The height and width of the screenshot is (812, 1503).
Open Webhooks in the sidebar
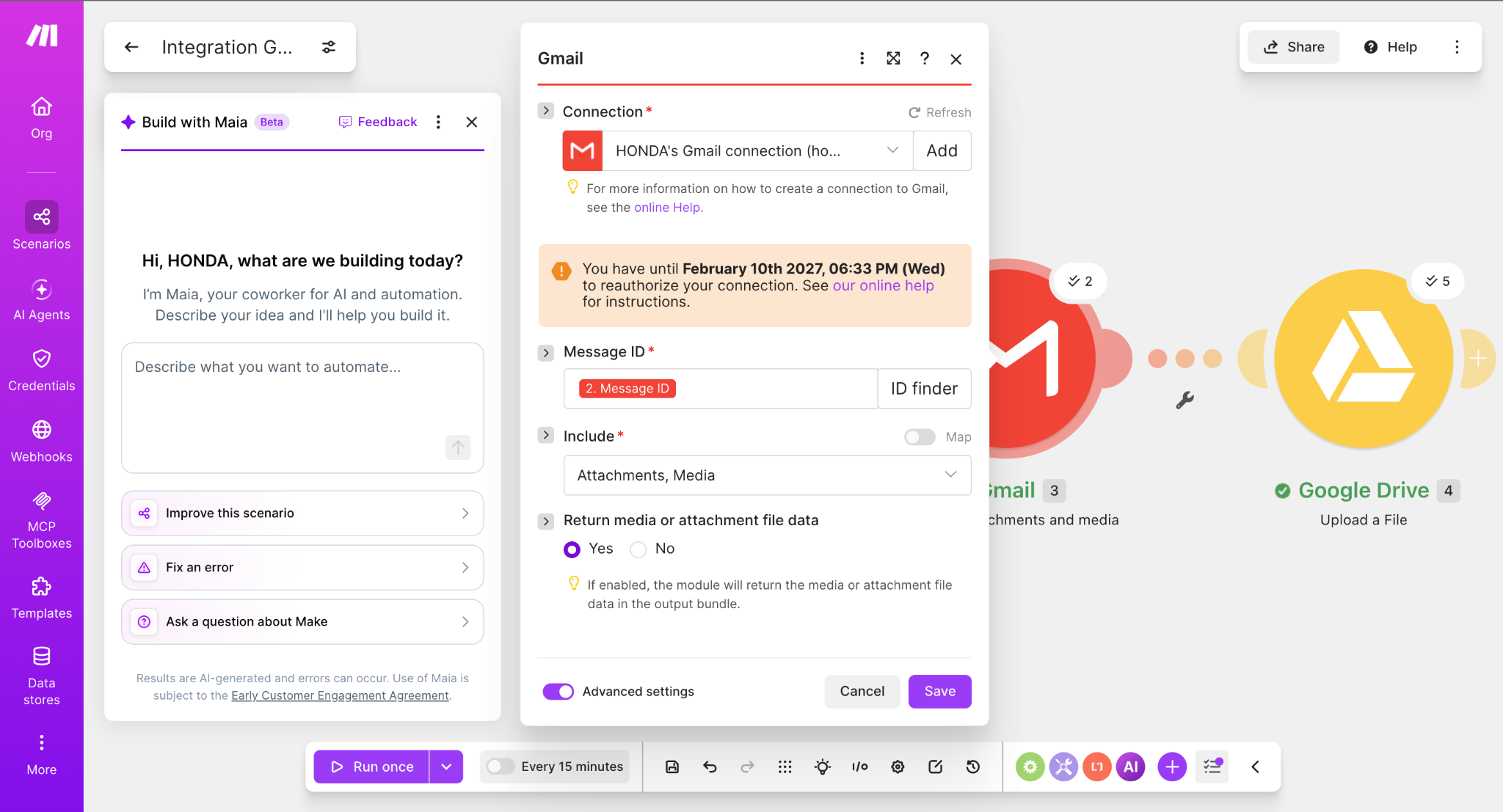pos(41,442)
